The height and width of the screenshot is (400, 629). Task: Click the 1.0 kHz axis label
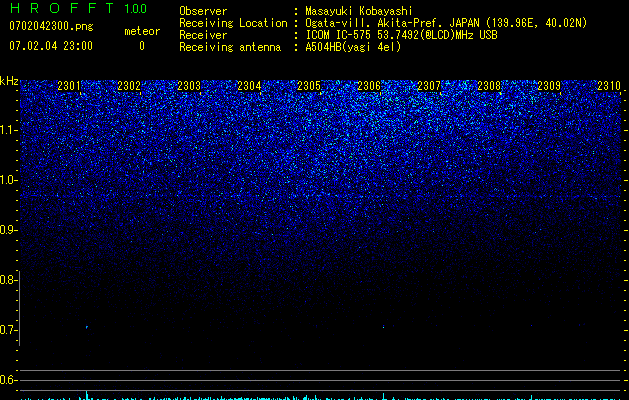pos(9,180)
